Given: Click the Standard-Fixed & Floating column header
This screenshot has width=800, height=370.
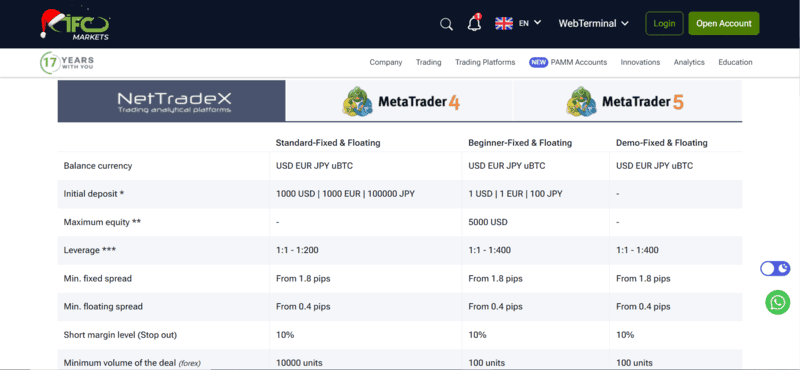Looking at the screenshot, I should (328, 143).
